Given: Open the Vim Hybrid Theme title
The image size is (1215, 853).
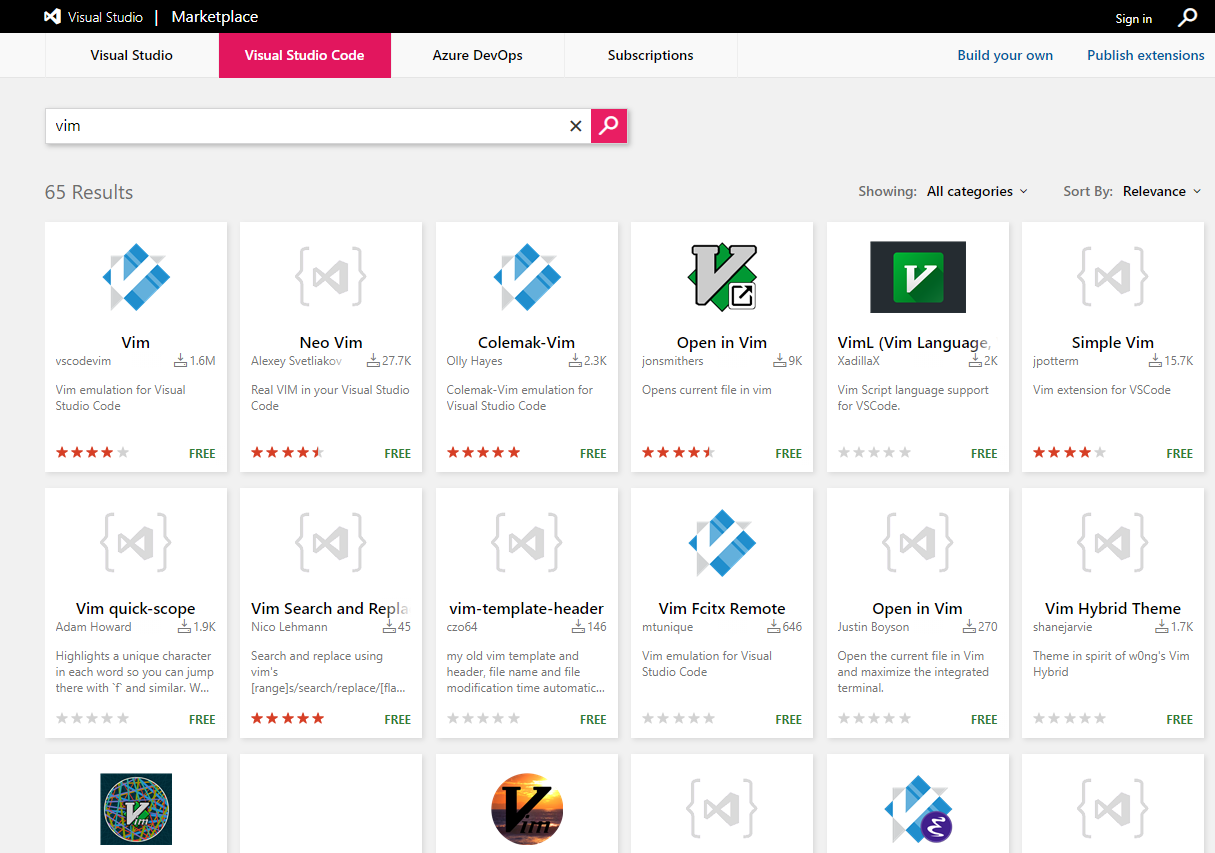Looking at the screenshot, I should 1113,608.
